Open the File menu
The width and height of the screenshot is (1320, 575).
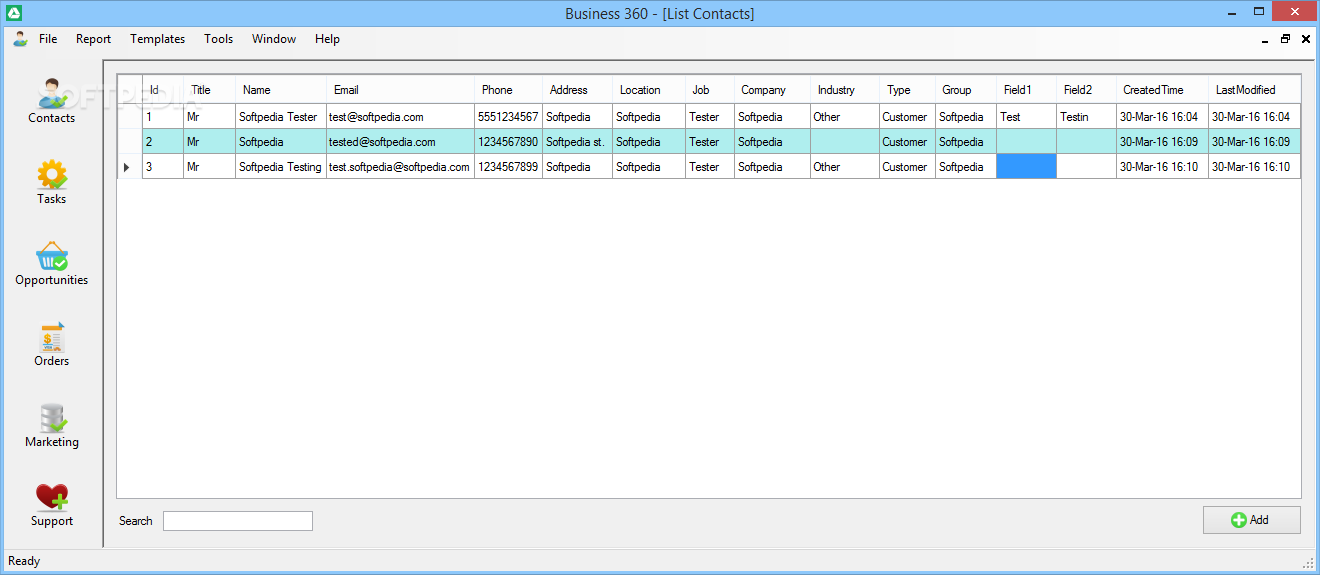(48, 39)
